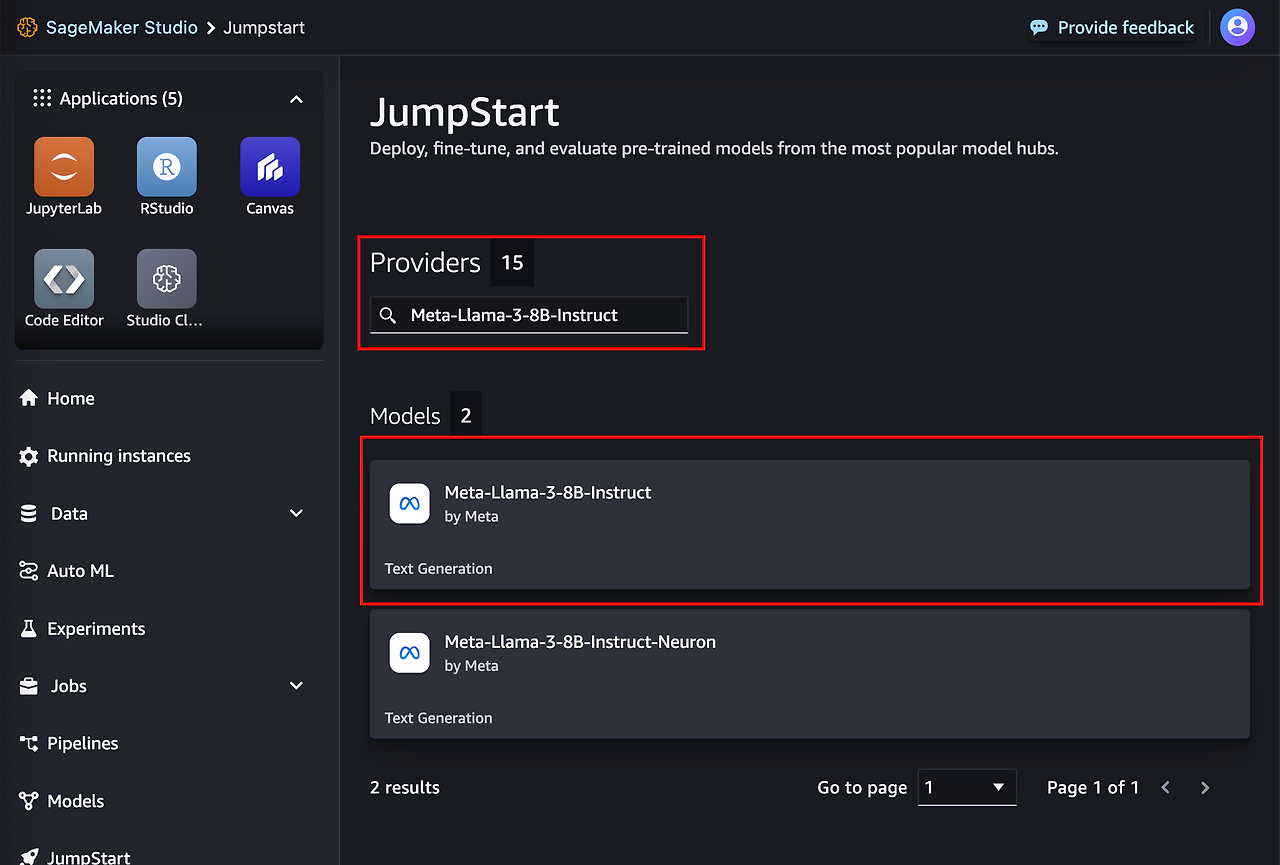This screenshot has height=865, width=1280.
Task: Click the models count 2
Action: [466, 415]
